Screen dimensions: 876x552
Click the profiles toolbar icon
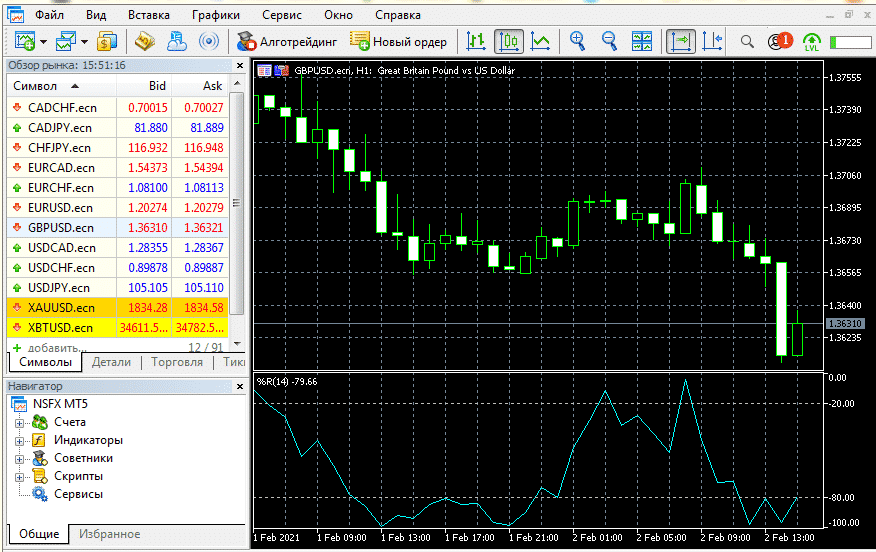pos(66,41)
